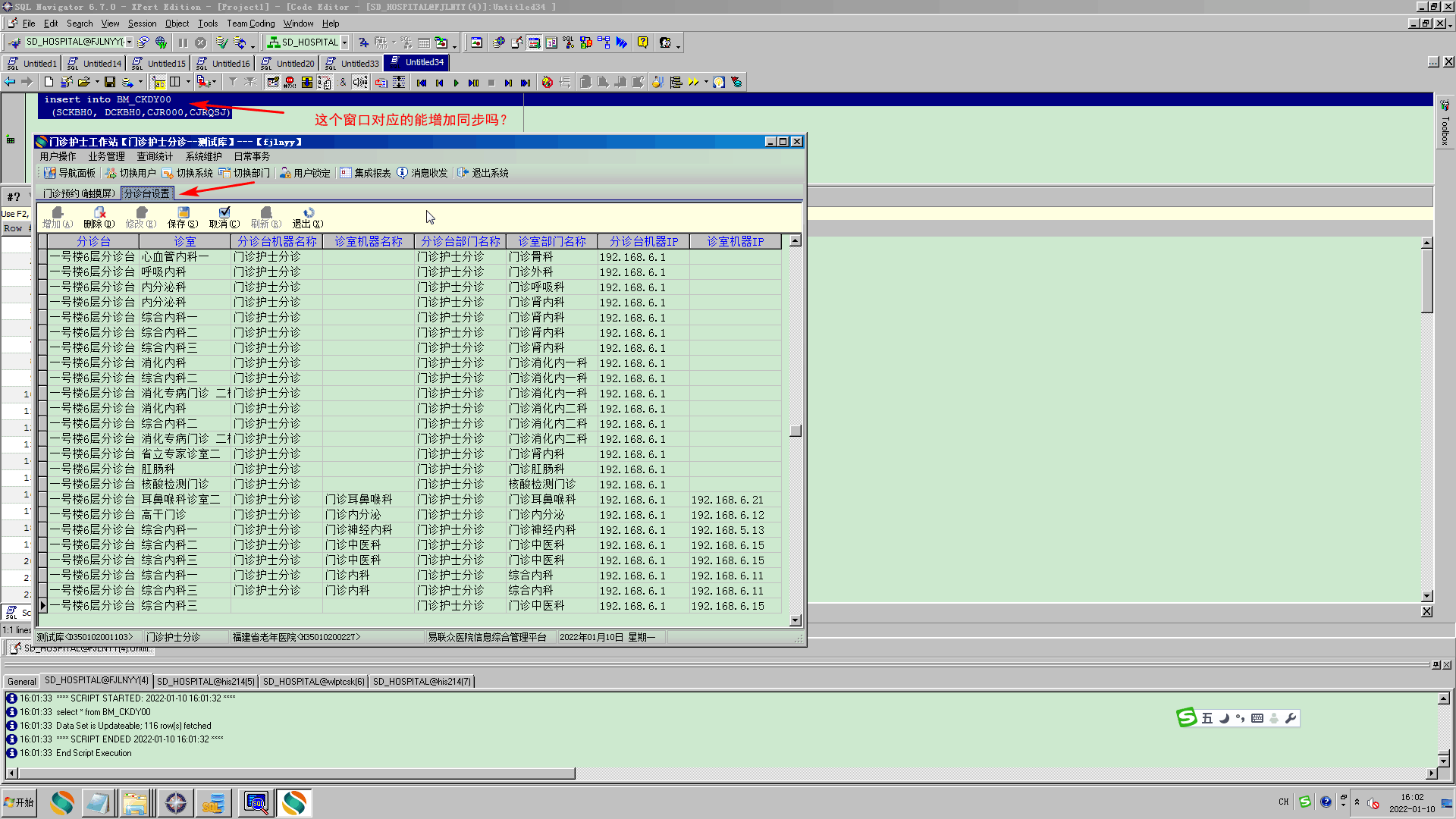Click the grid's vertical scrollbar thumb

(x=795, y=431)
